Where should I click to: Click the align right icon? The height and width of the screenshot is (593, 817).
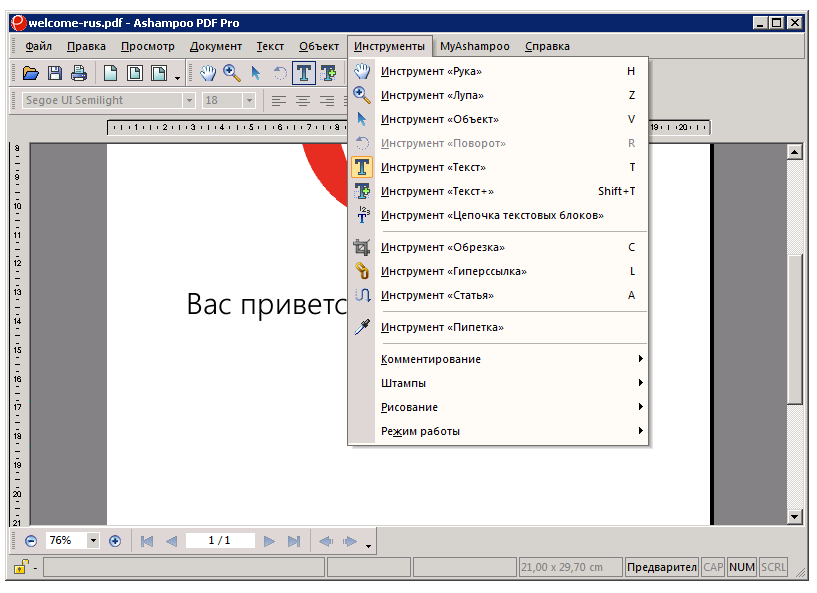(327, 101)
